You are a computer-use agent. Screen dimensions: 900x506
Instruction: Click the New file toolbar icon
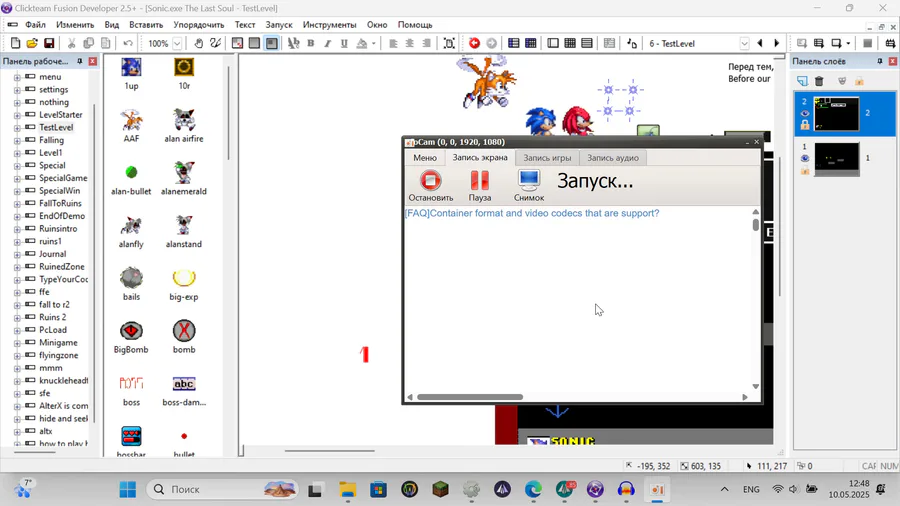click(x=15, y=43)
